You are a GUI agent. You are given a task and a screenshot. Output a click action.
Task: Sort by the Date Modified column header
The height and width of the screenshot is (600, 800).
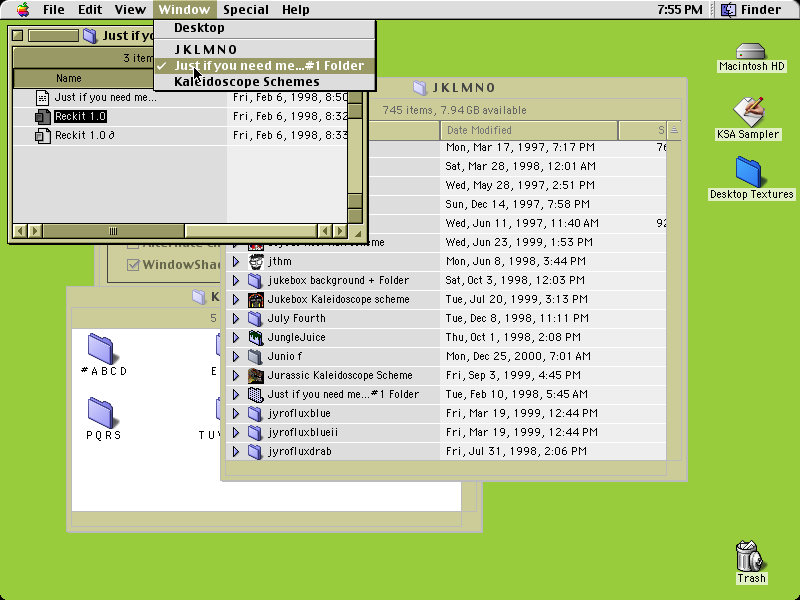click(x=529, y=130)
